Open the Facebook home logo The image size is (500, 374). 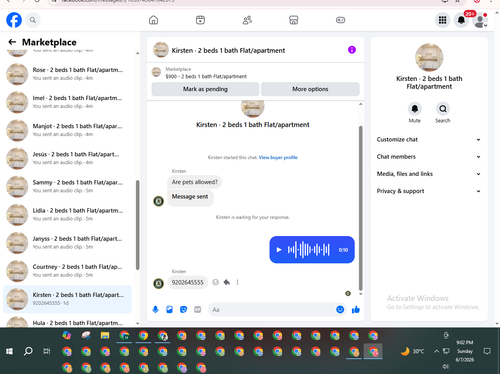click(14, 20)
